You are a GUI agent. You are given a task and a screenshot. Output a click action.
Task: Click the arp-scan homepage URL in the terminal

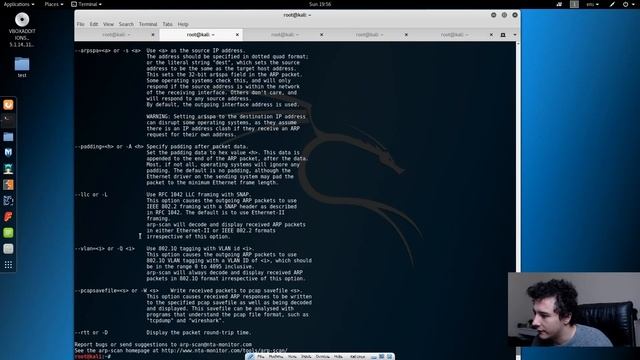click(224, 351)
